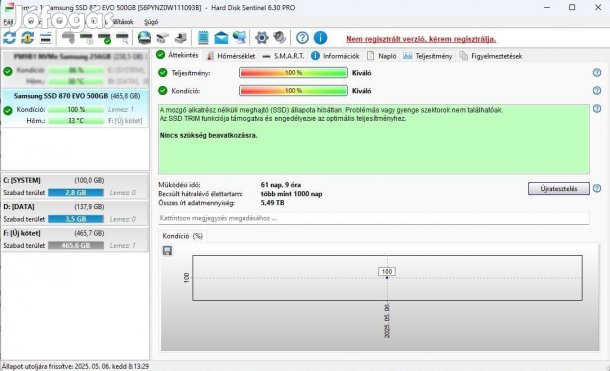The width and height of the screenshot is (610, 371).
Task: Click the Kondíció 100 % gradient bar in overview
Action: [293, 91]
